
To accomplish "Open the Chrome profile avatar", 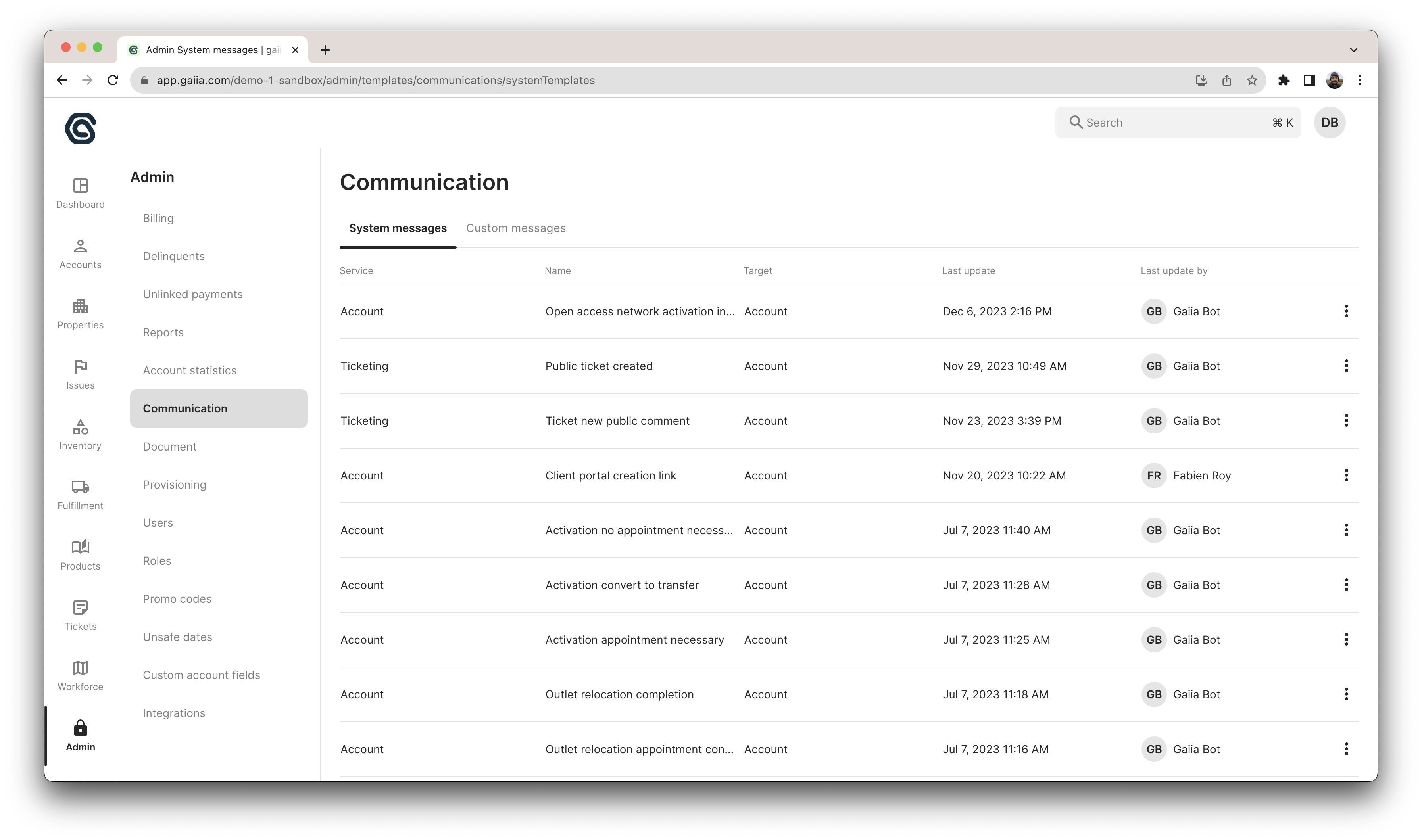I will coord(1334,81).
